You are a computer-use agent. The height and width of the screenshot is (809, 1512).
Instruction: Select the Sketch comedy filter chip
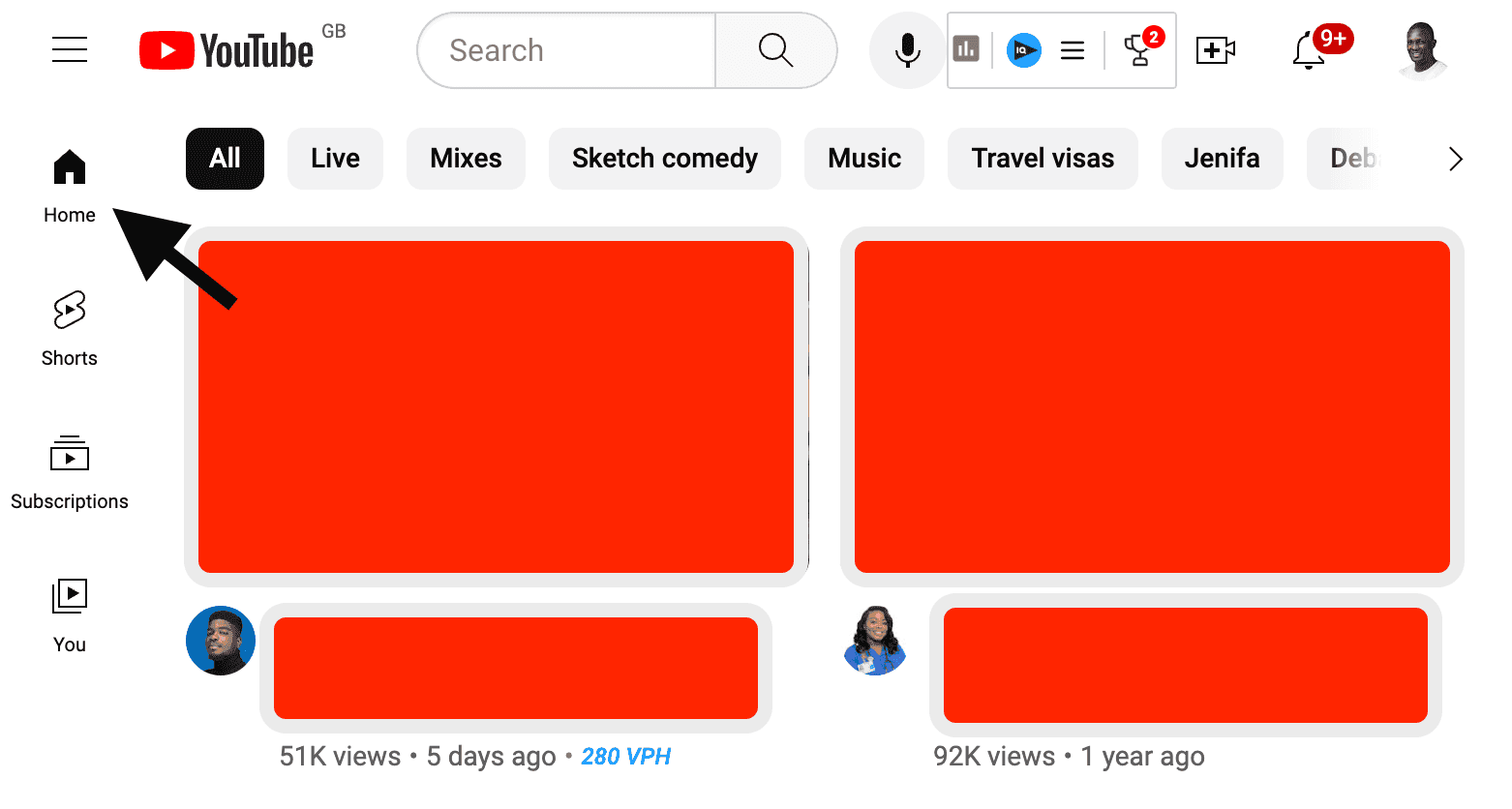point(664,158)
